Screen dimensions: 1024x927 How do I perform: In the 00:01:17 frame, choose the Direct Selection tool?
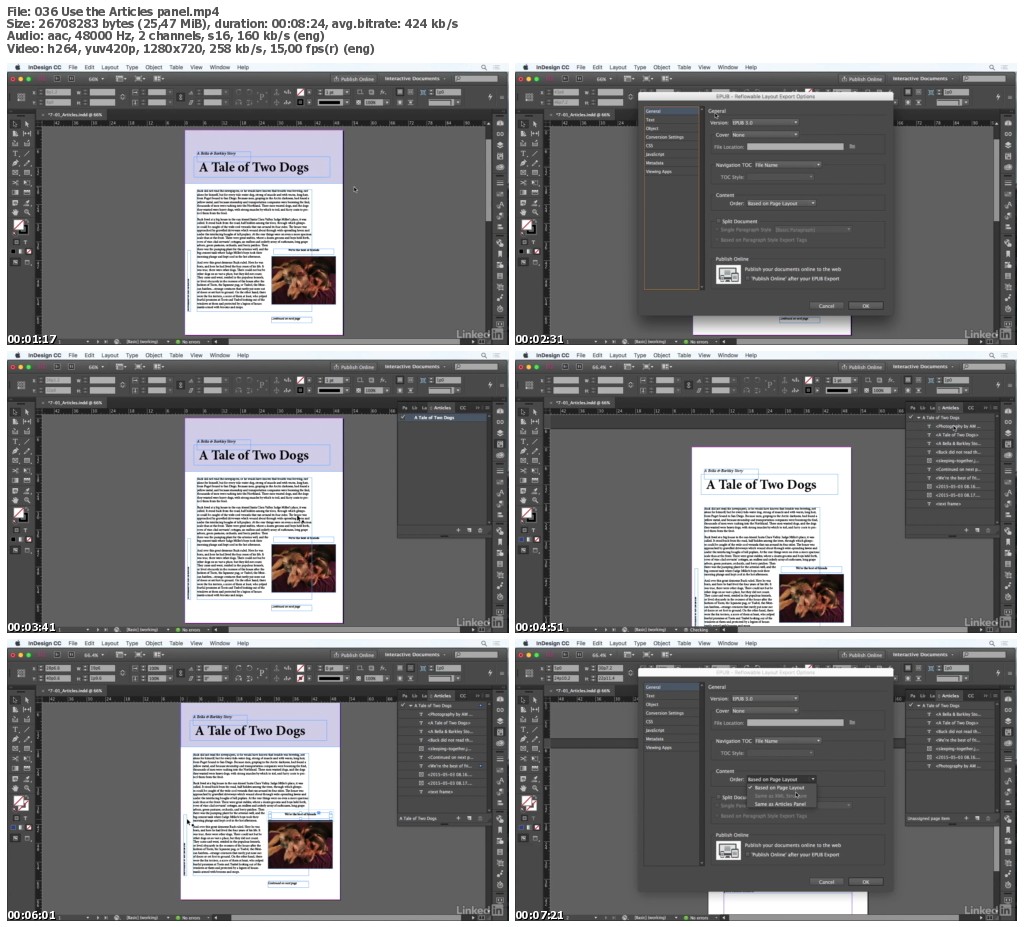[x=27, y=123]
